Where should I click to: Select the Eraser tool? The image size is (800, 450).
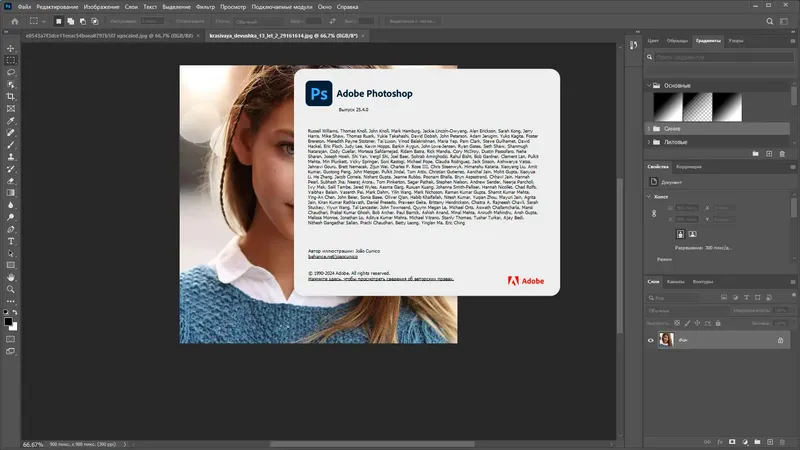[11, 181]
